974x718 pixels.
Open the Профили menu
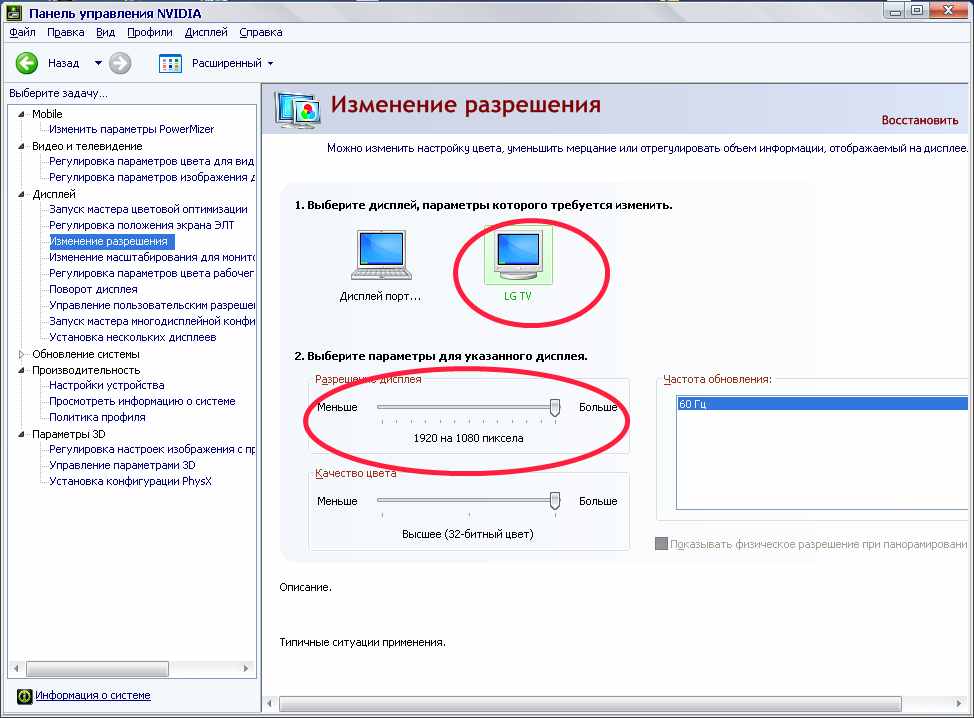[150, 32]
